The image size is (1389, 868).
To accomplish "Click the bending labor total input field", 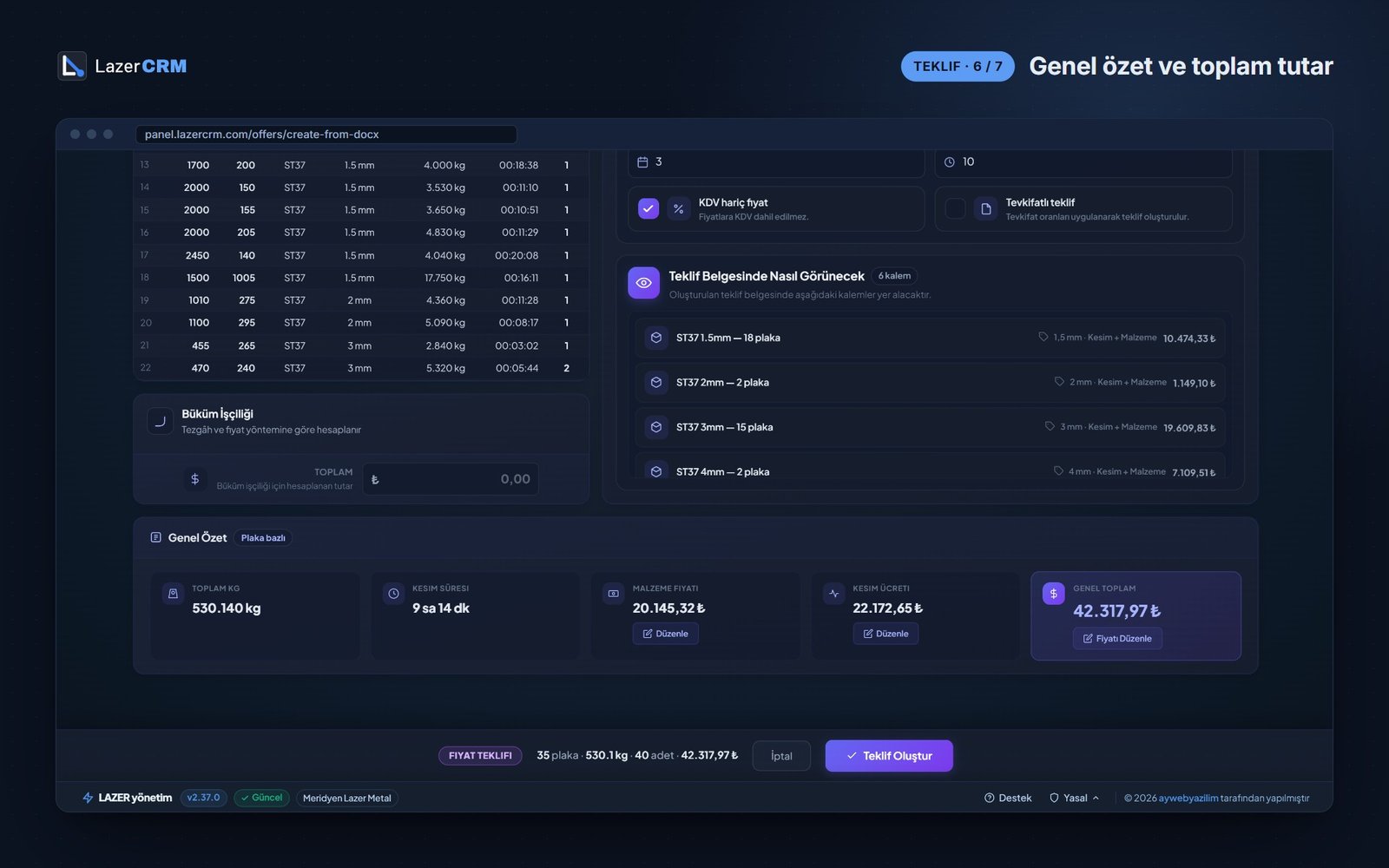I will click(451, 479).
